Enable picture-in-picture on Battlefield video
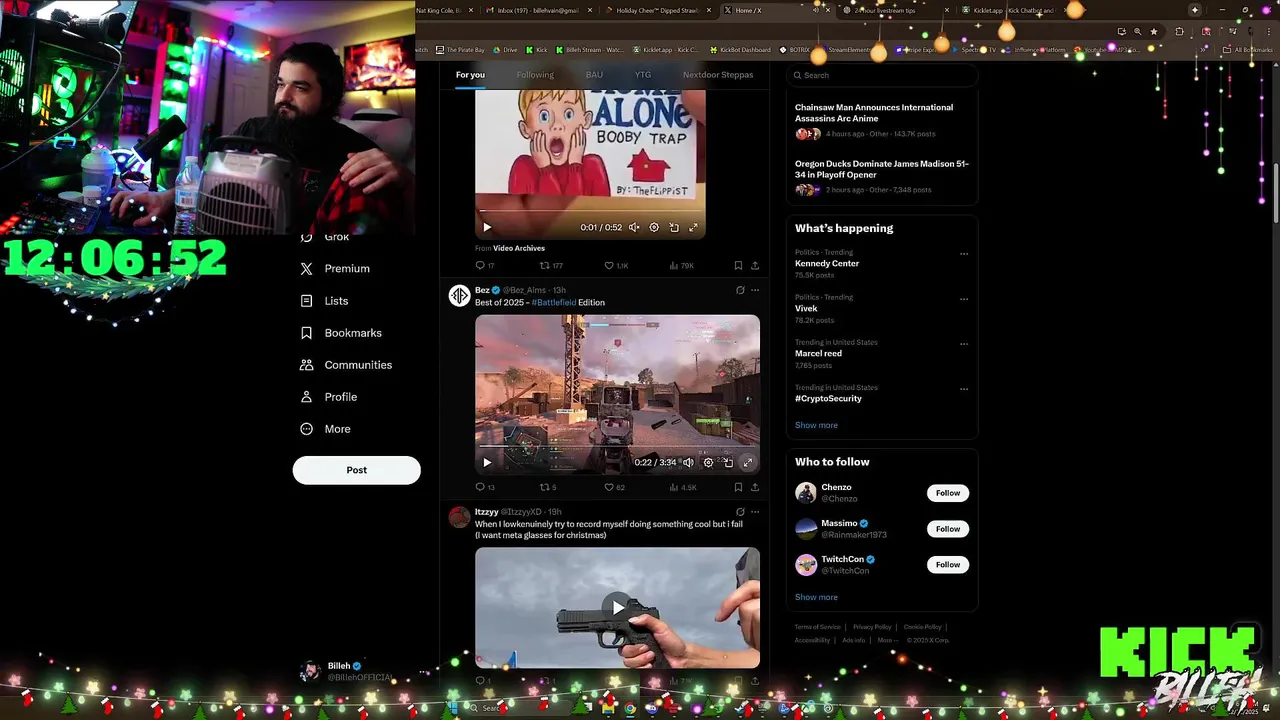Screen dimensions: 1280x720 click(x=728, y=463)
